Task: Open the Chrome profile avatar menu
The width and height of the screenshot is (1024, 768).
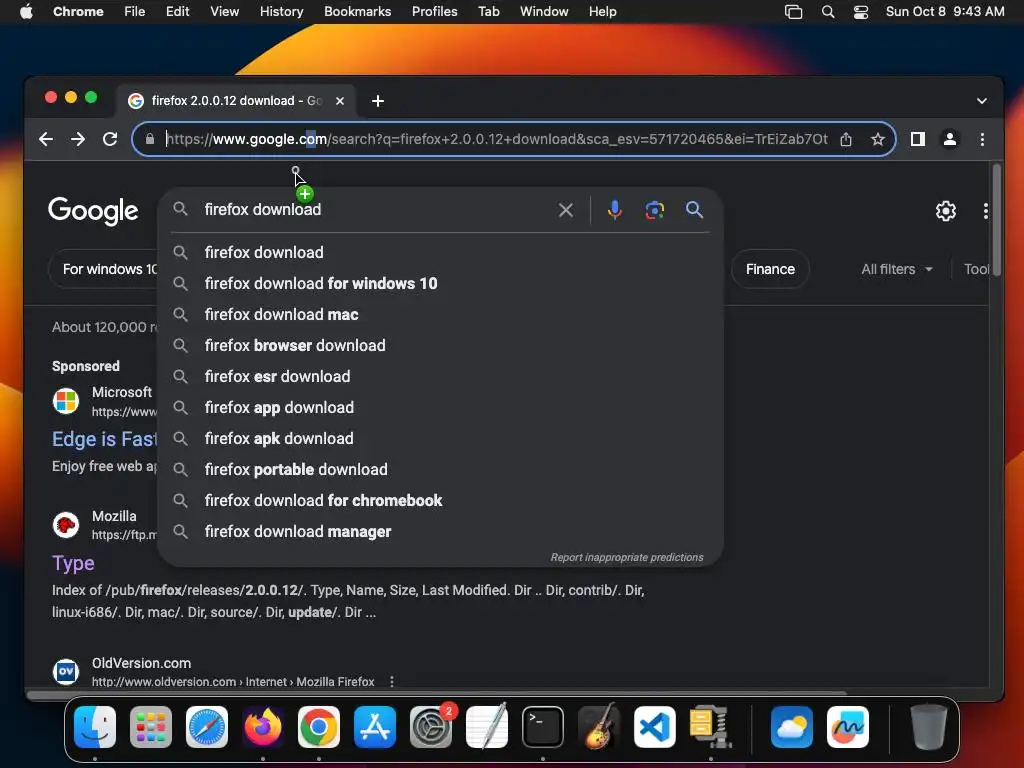Action: 950,139
